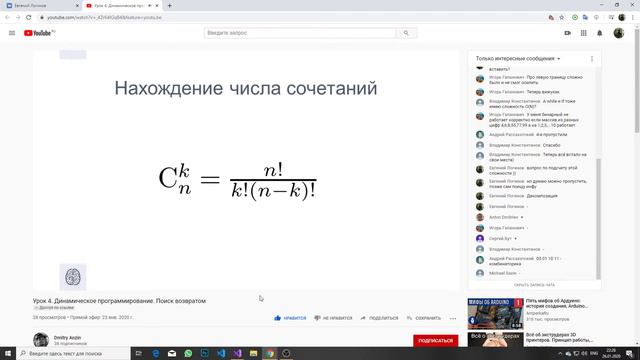Close the YouTube lesson tab
This screenshot has height=360, width=640.
click(x=157, y=6)
